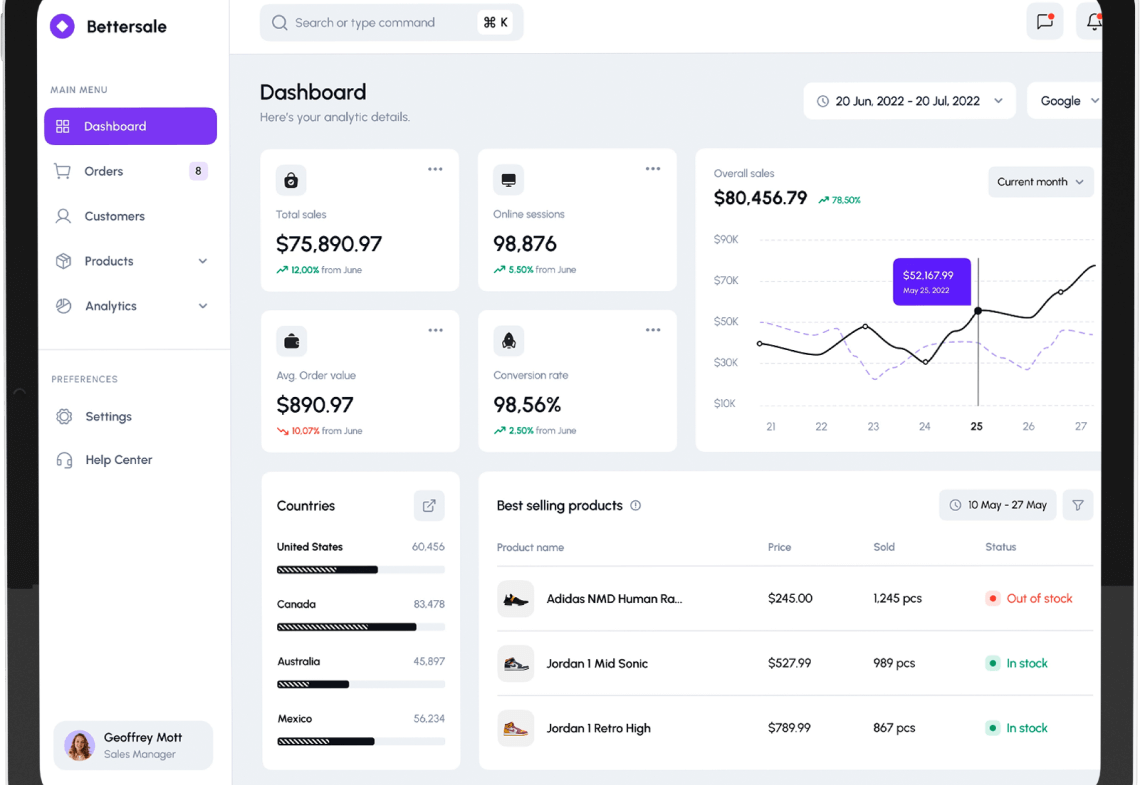
Task: Open Online sessions card options menu
Action: (653, 169)
